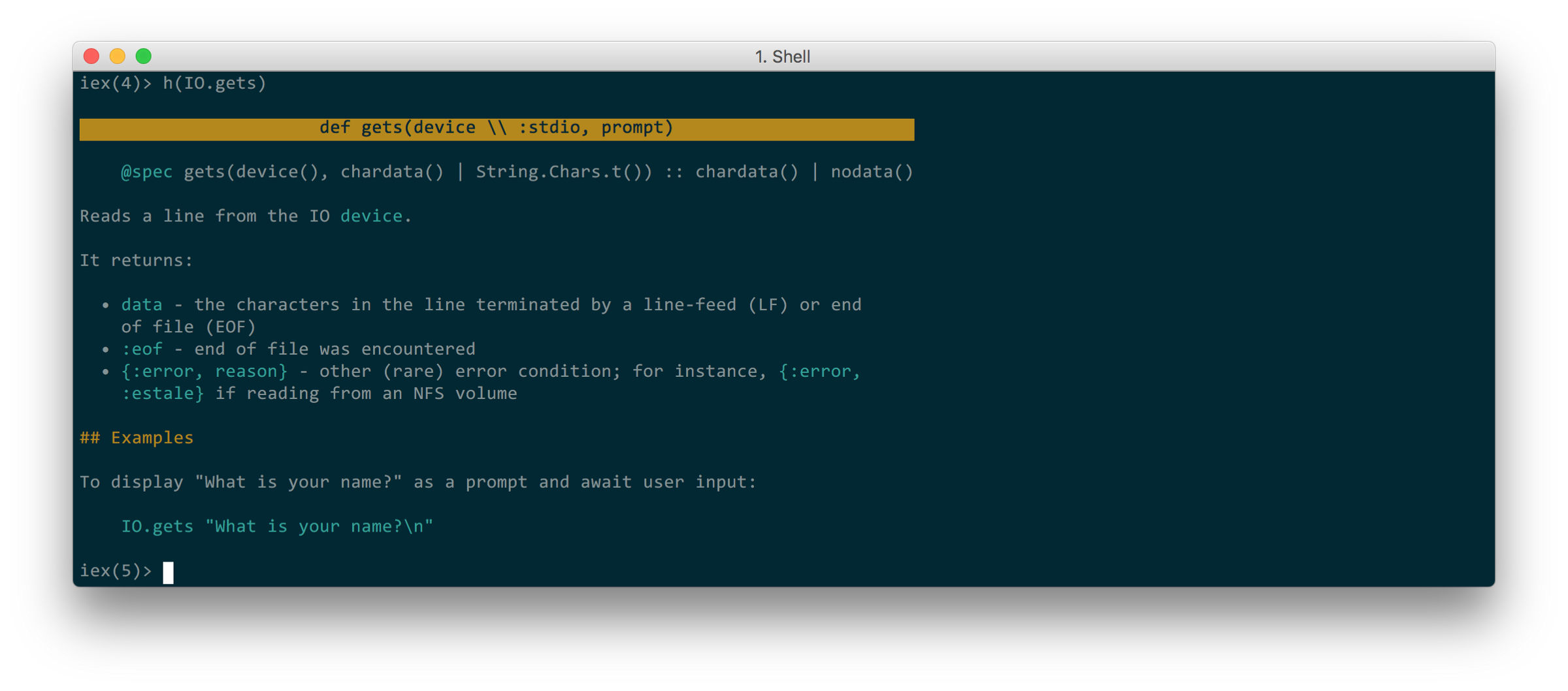Click "String.Chars.t()" in the spec
Viewport: 1568px width, 691px height.
[563, 172]
